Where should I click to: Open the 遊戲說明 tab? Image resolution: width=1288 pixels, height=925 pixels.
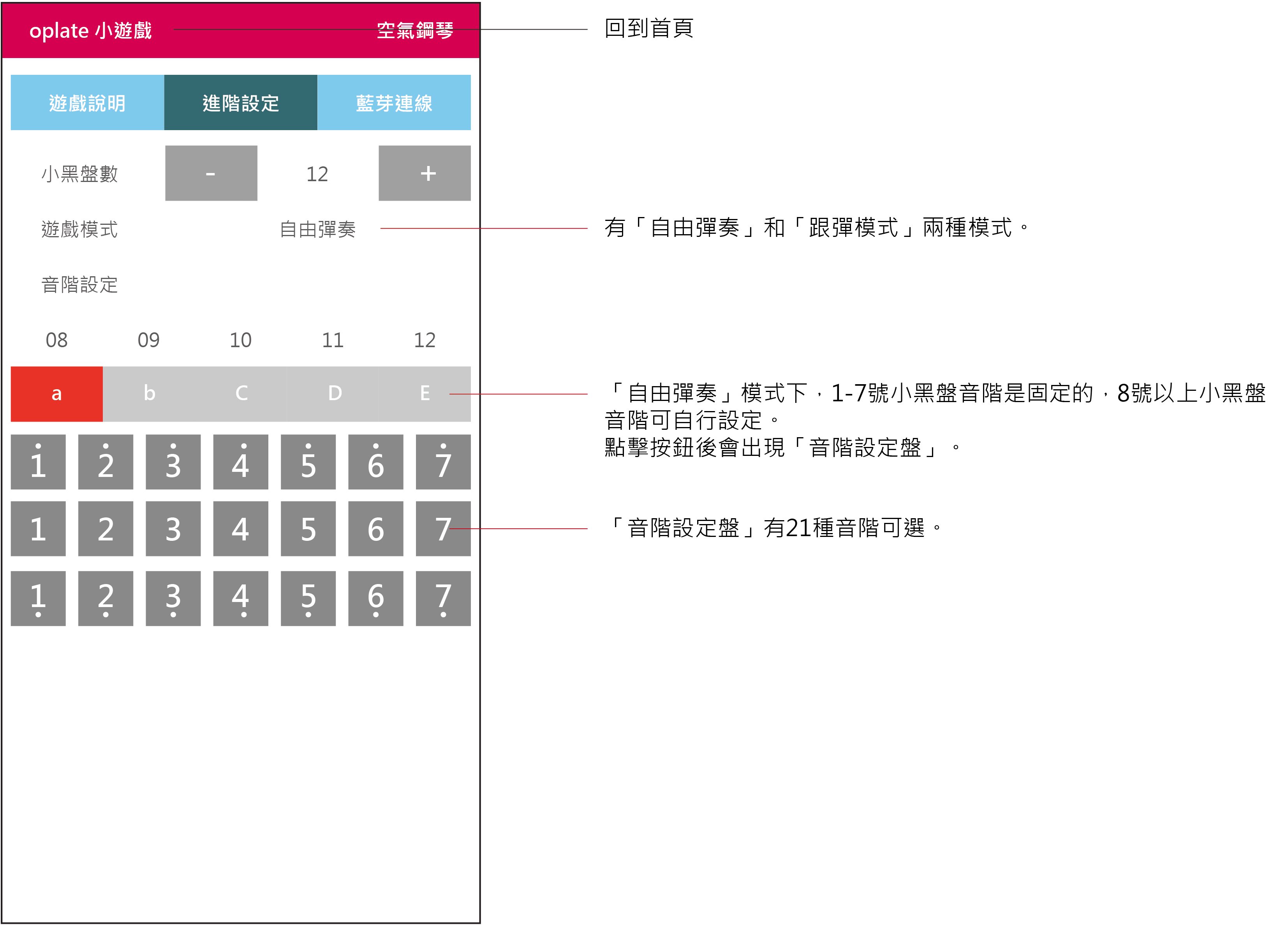point(87,103)
